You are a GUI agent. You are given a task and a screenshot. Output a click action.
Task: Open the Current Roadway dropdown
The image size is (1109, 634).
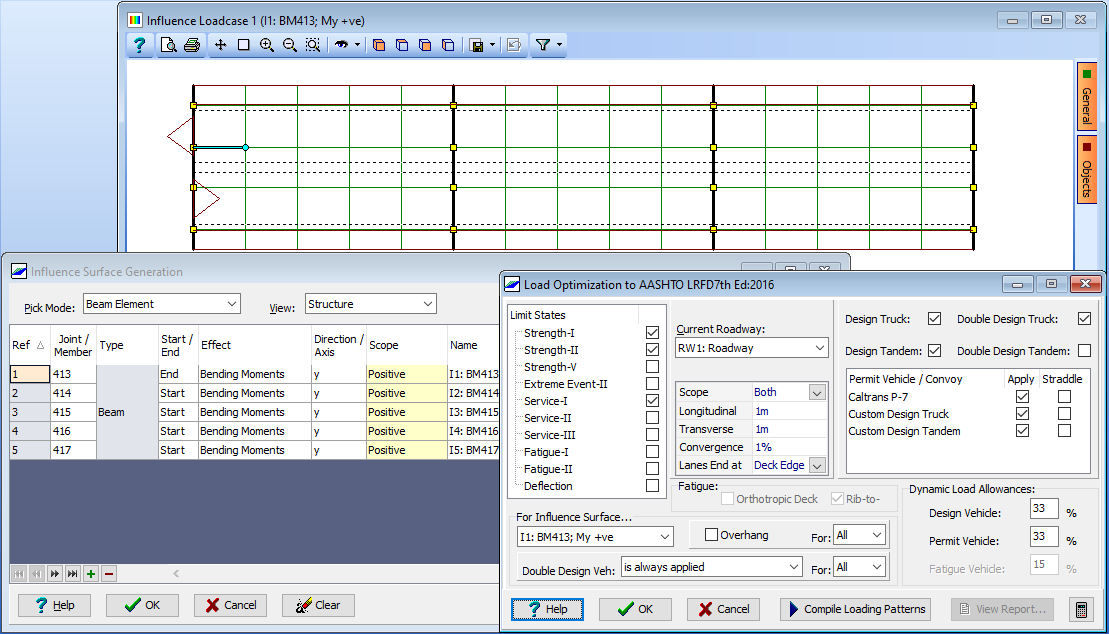752,348
